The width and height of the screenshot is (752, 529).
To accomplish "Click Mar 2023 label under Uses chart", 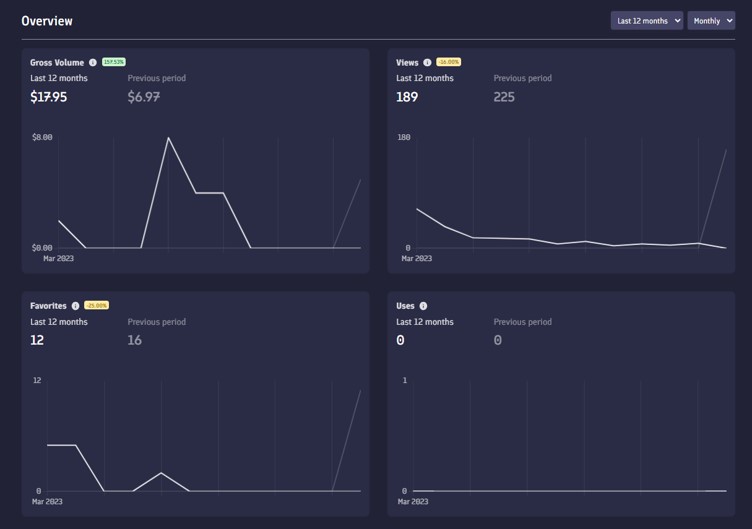I will [413, 501].
